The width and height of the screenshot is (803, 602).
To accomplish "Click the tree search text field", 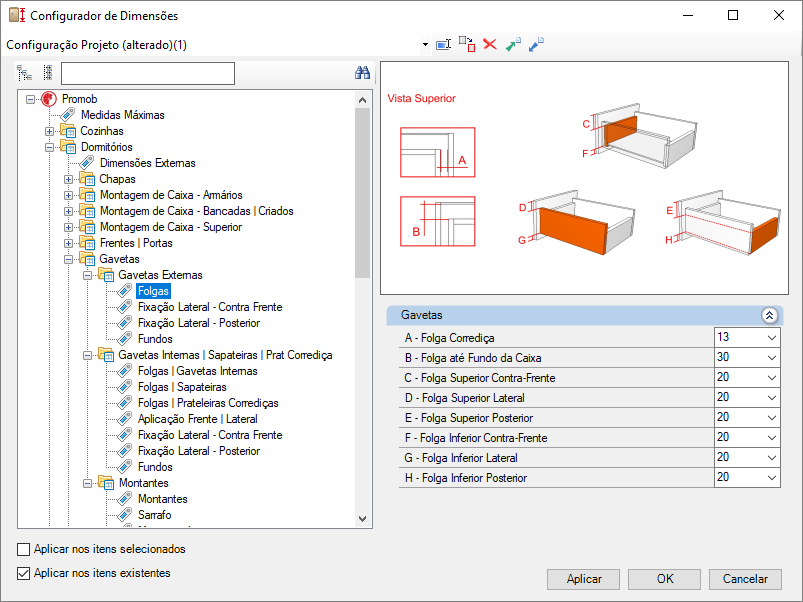I will pyautogui.click(x=147, y=73).
